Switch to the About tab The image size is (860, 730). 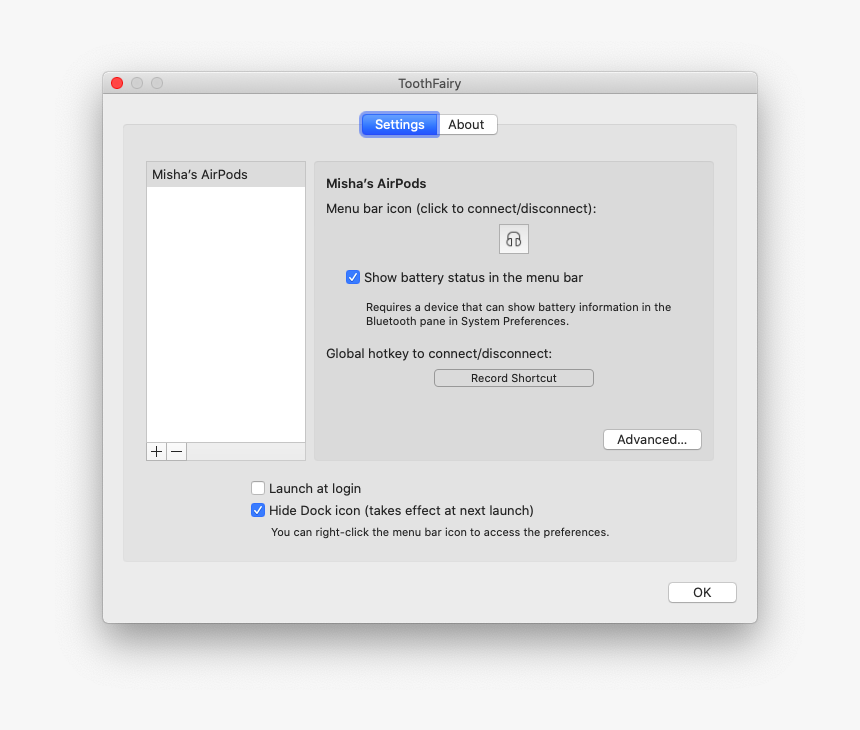coord(467,124)
